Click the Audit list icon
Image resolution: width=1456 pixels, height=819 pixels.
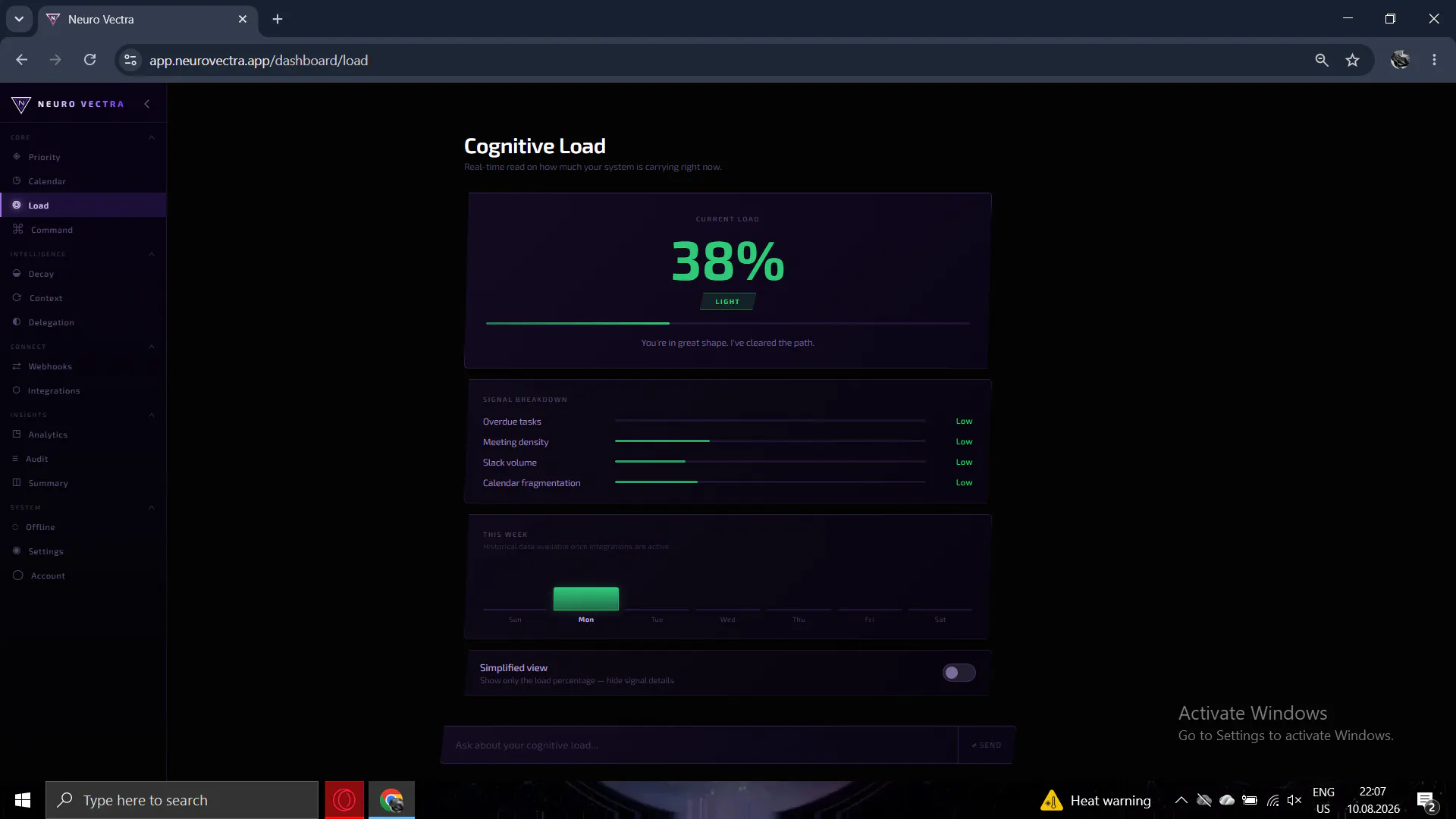coord(15,459)
